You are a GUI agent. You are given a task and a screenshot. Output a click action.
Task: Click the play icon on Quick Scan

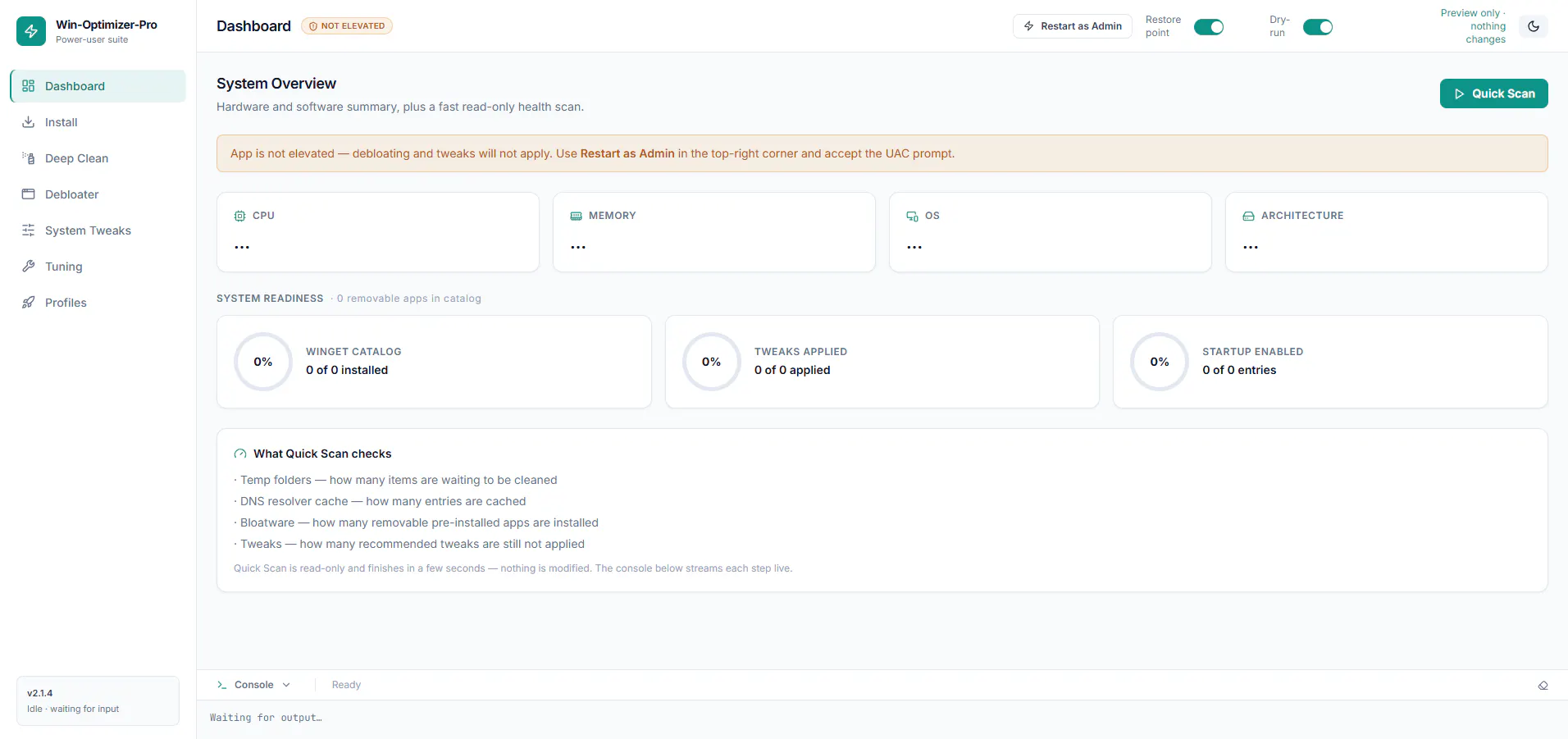point(1459,94)
